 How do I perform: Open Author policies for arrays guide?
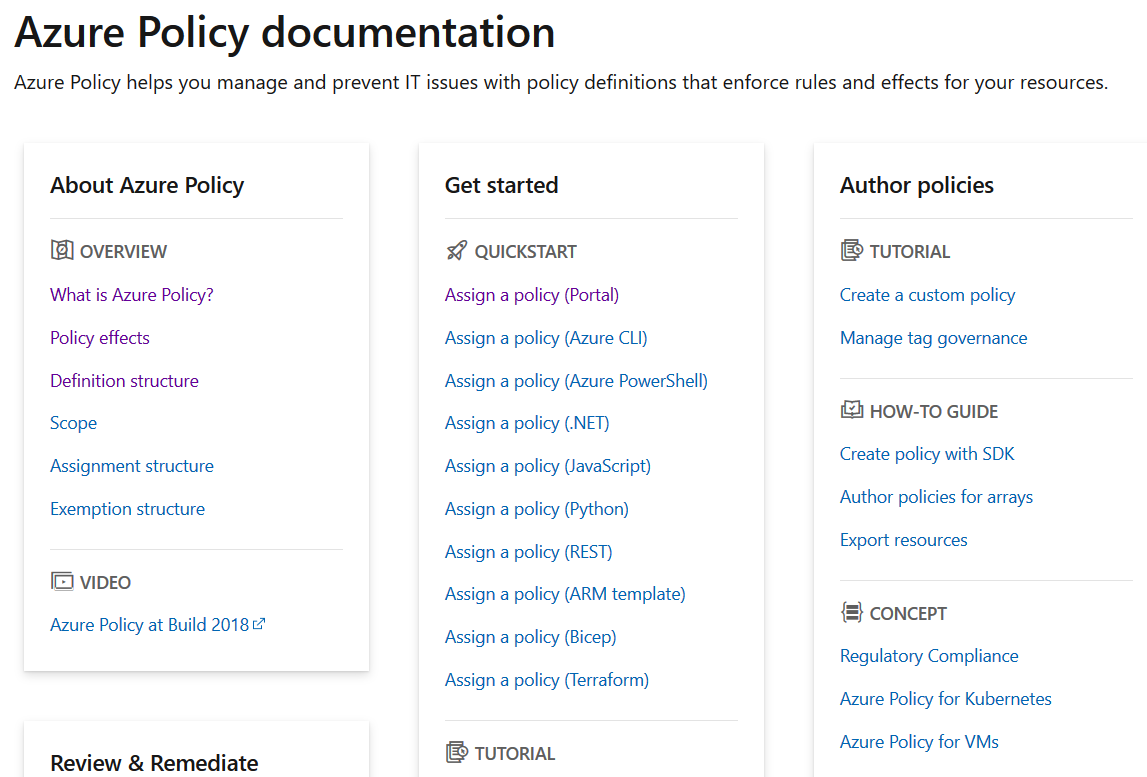click(x=936, y=497)
